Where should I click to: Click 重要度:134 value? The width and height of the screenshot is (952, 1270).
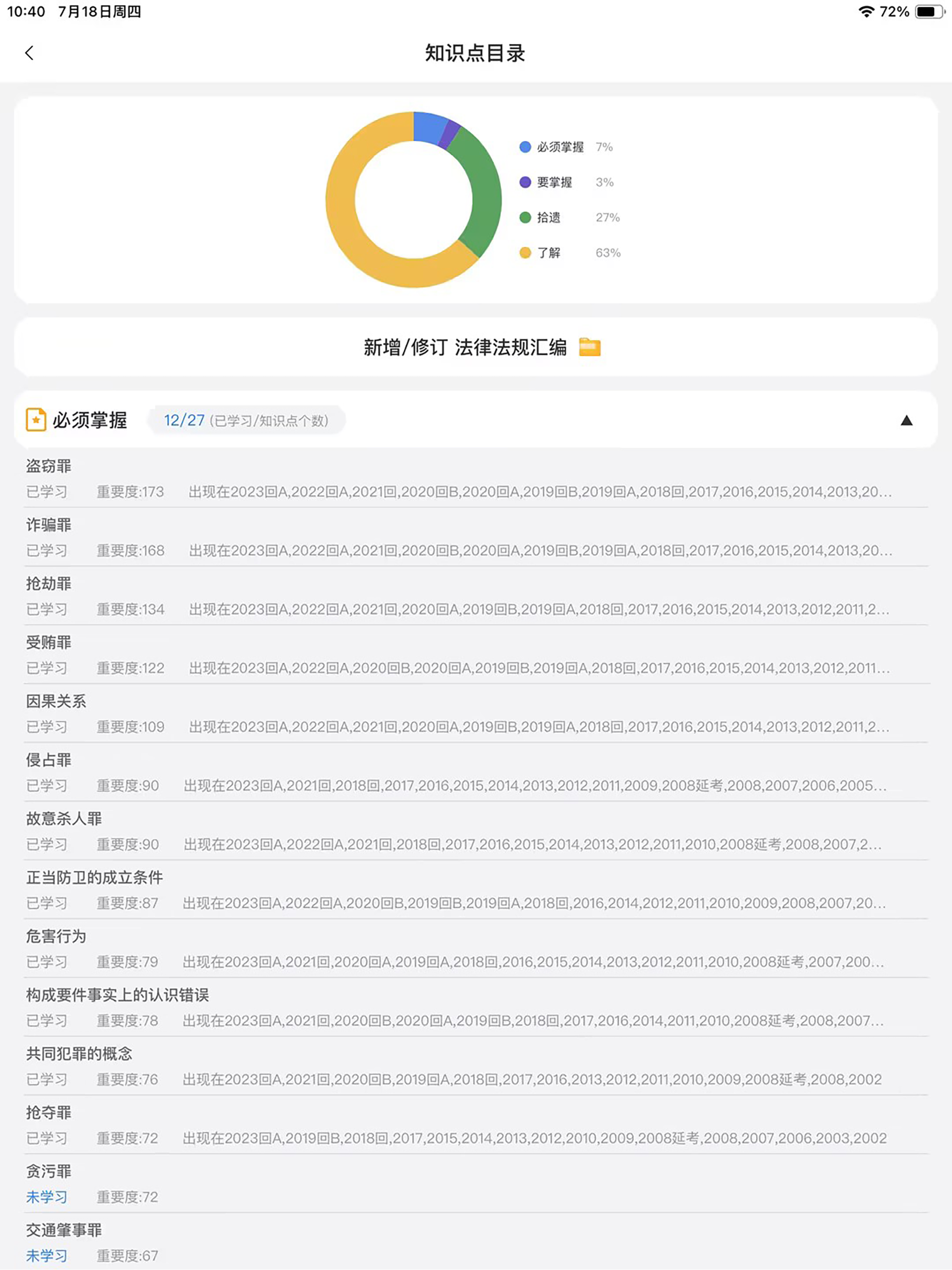(130, 609)
